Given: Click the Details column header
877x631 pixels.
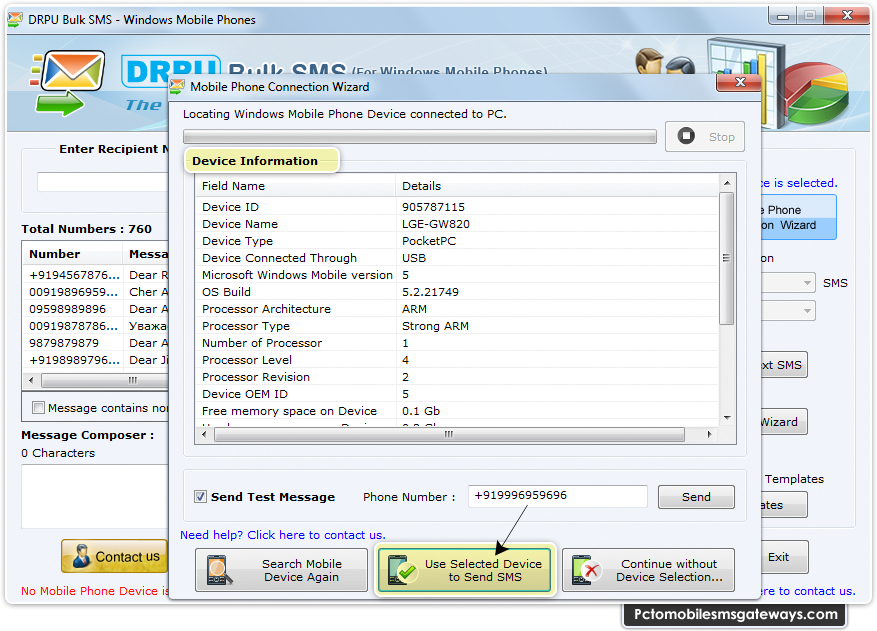Looking at the screenshot, I should [x=557, y=186].
